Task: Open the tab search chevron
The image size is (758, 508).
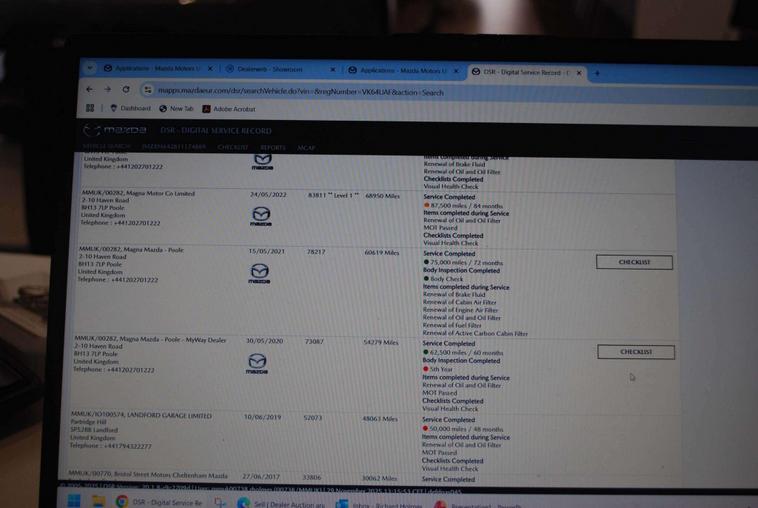Action: tap(89, 69)
